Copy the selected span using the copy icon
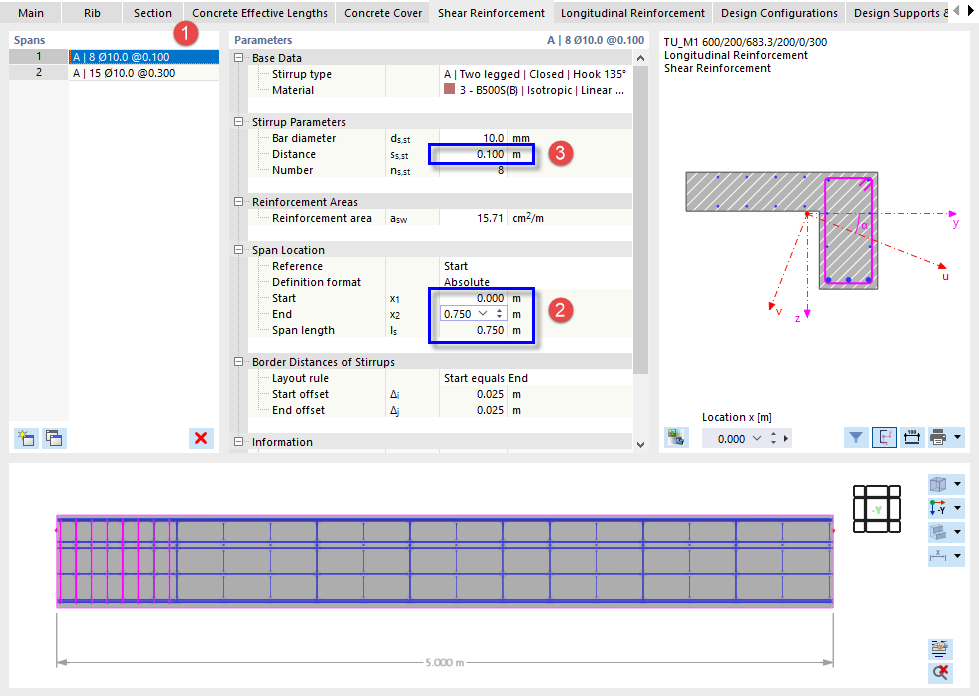The image size is (979, 696). point(54,438)
